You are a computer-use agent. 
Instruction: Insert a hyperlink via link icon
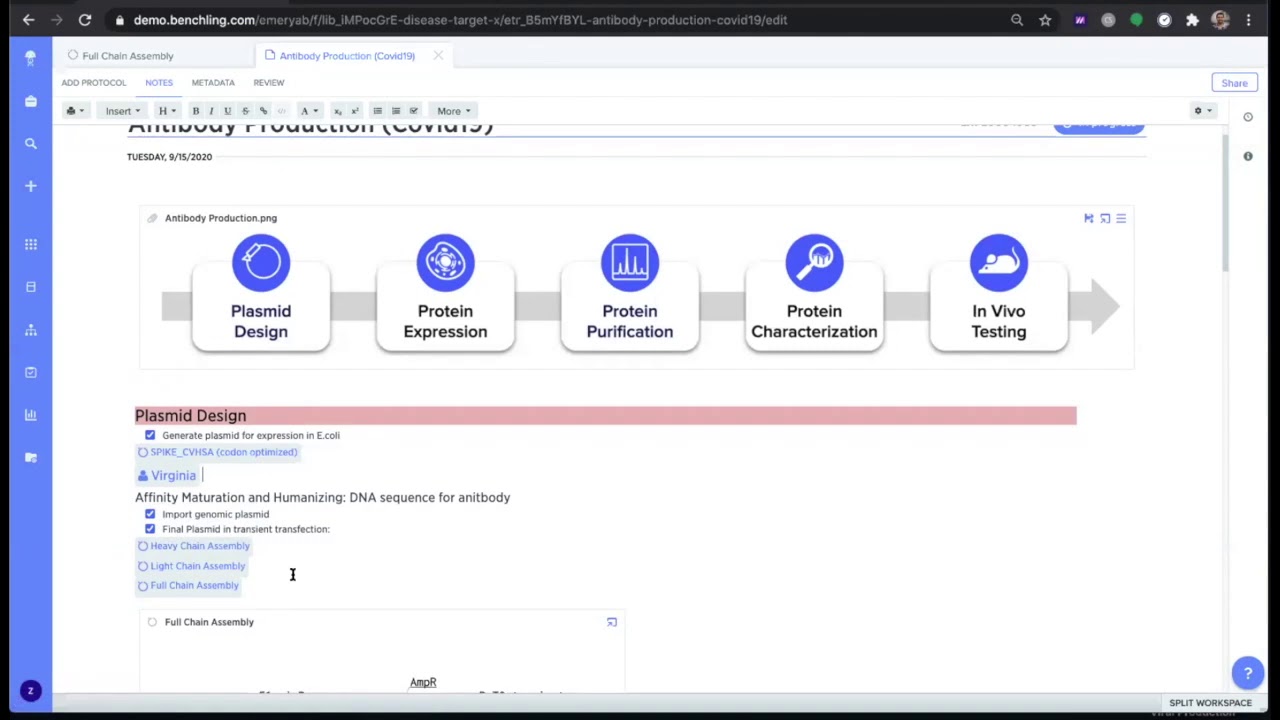[x=263, y=111]
